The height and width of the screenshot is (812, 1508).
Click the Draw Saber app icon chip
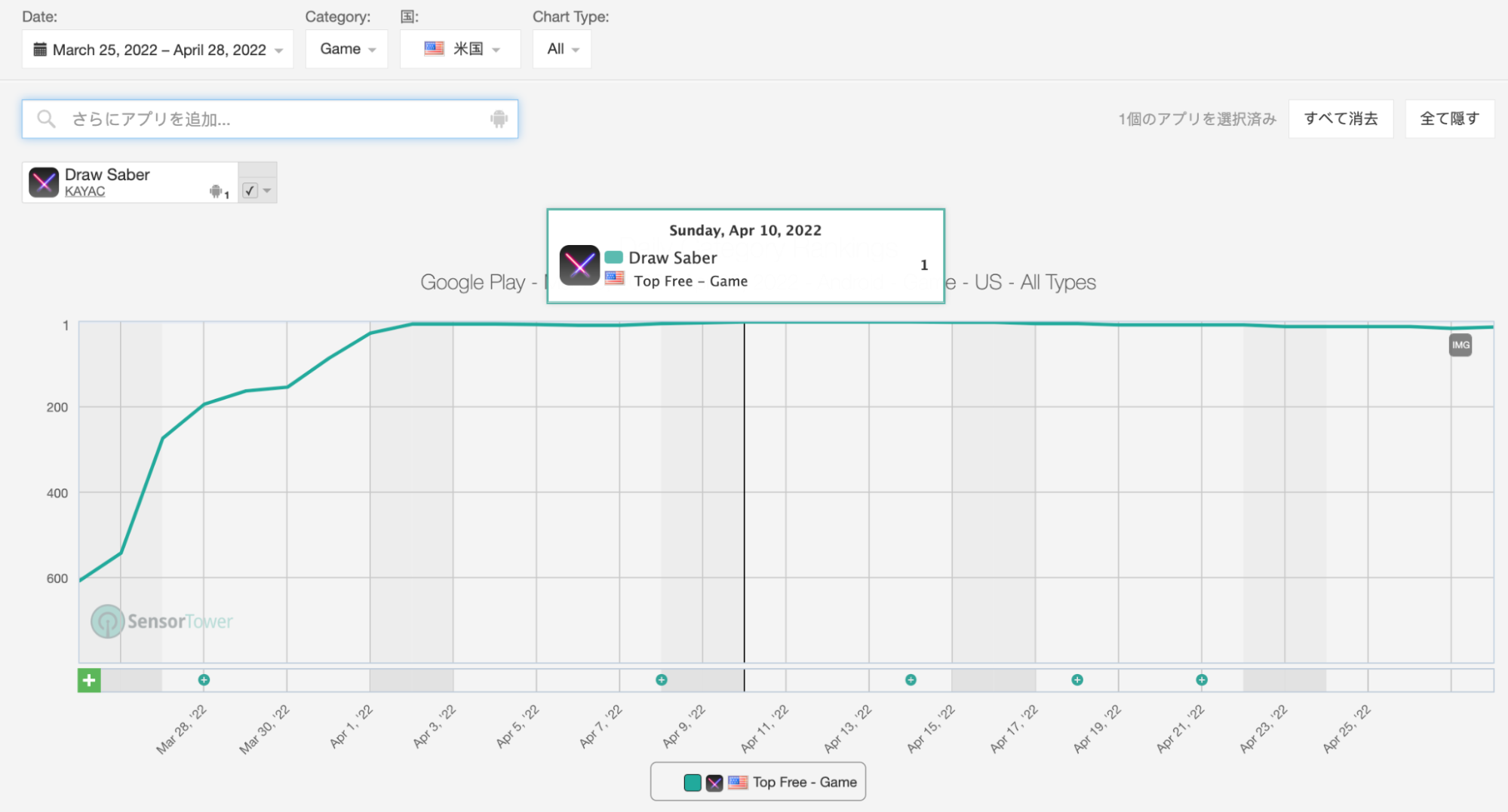pos(44,182)
